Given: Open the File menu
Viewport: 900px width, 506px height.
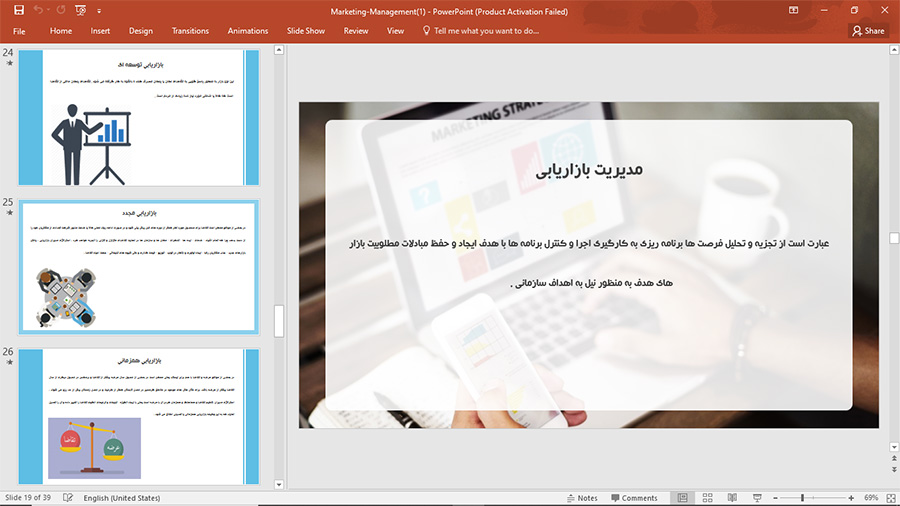Looking at the screenshot, I should click(x=18, y=31).
